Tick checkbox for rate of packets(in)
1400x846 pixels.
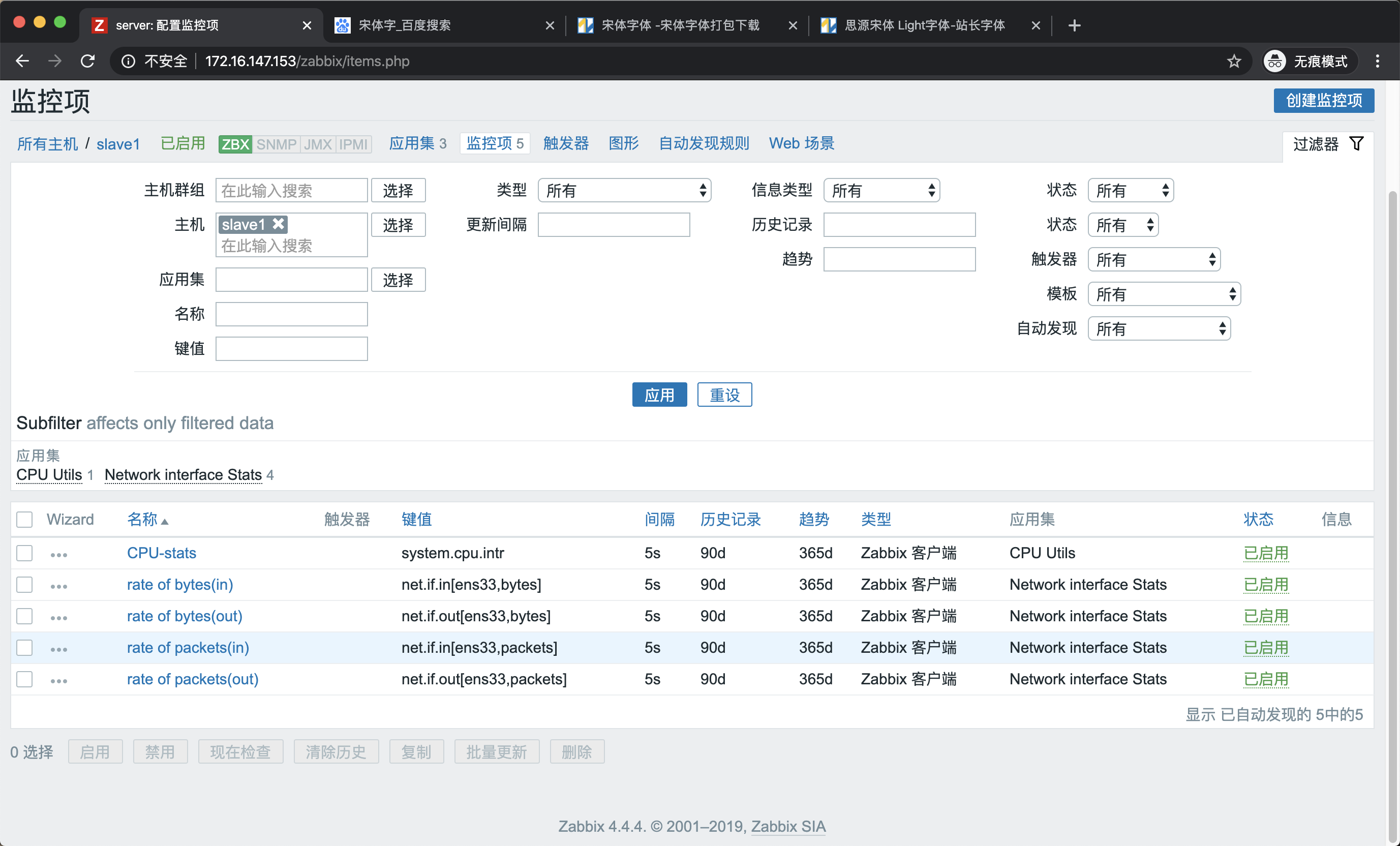[24, 648]
